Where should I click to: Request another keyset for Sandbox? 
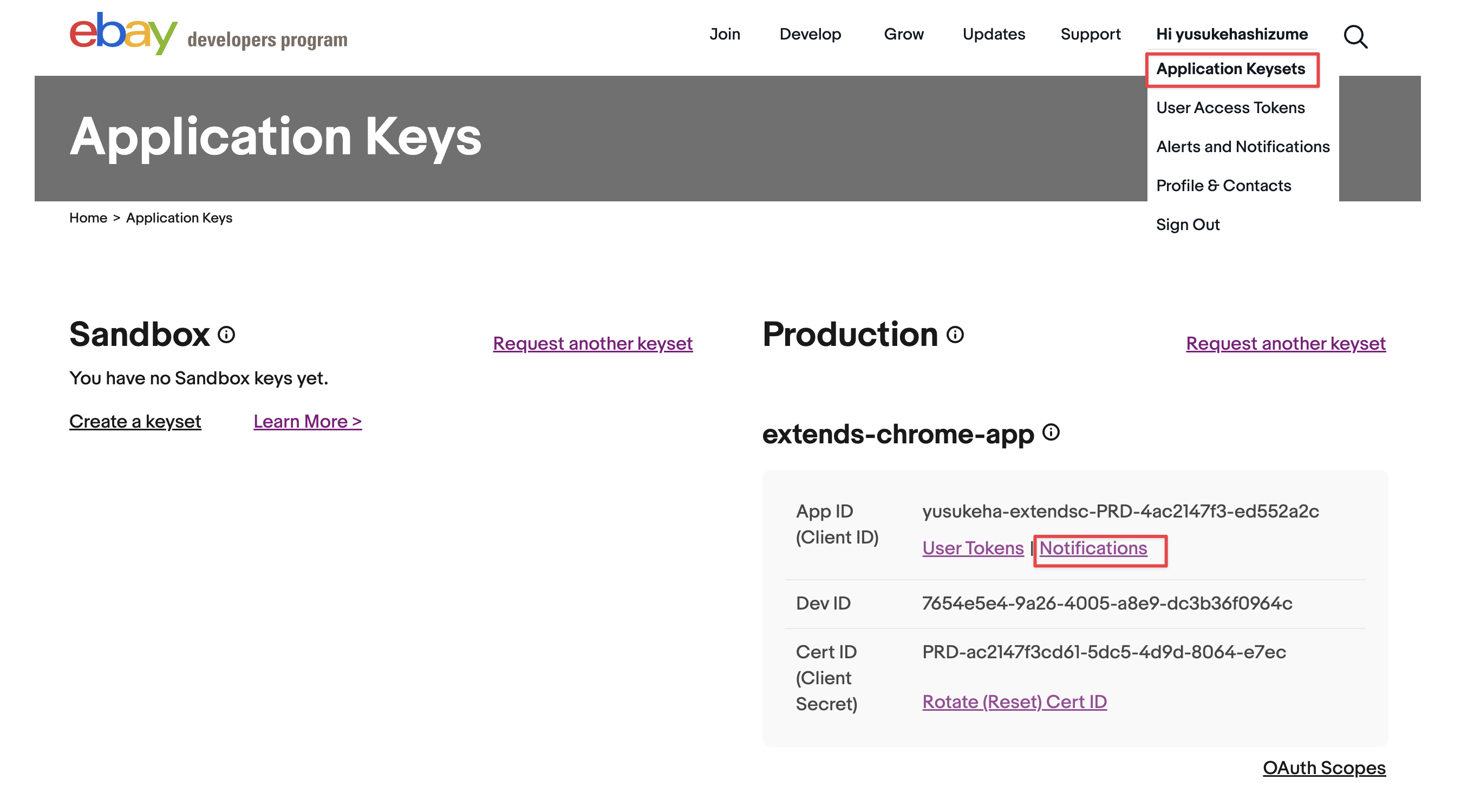[x=592, y=343]
